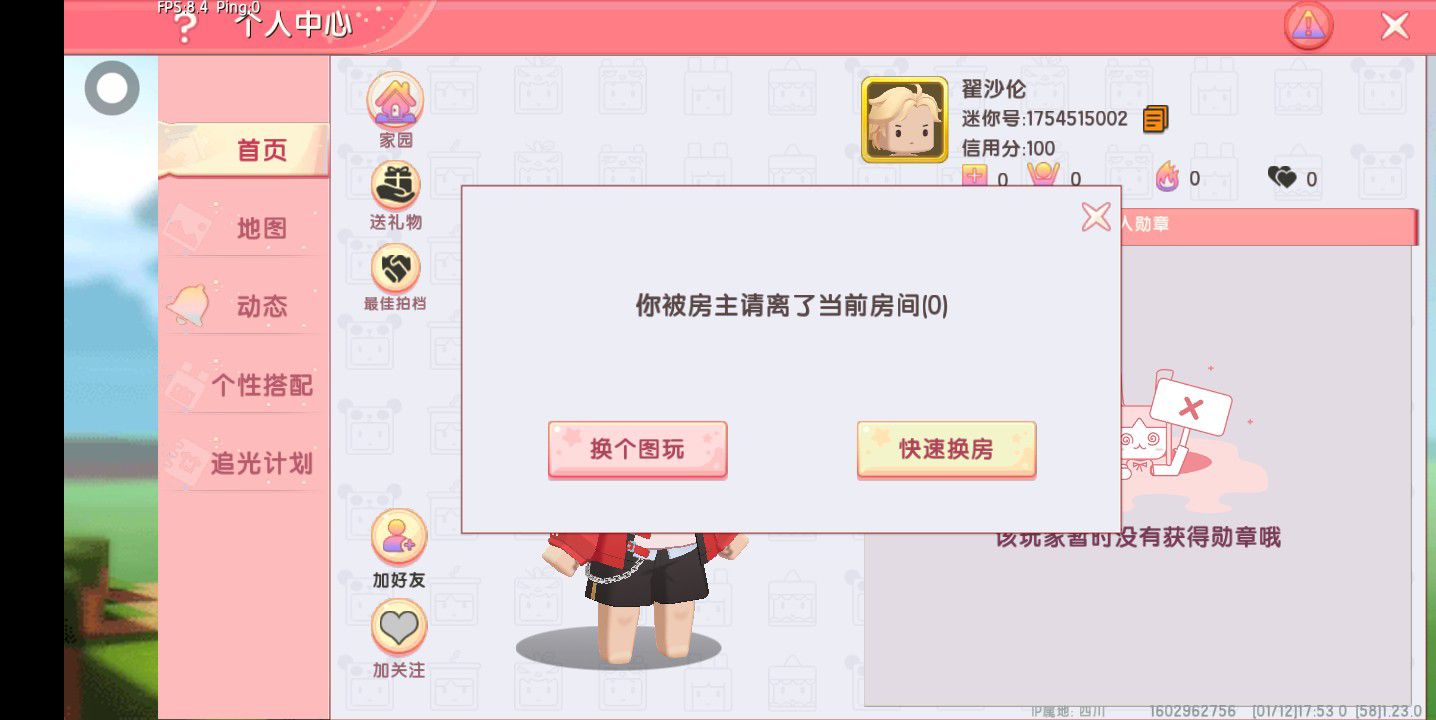Click the 换个图玩 button
The image size is (1436, 720).
point(637,449)
